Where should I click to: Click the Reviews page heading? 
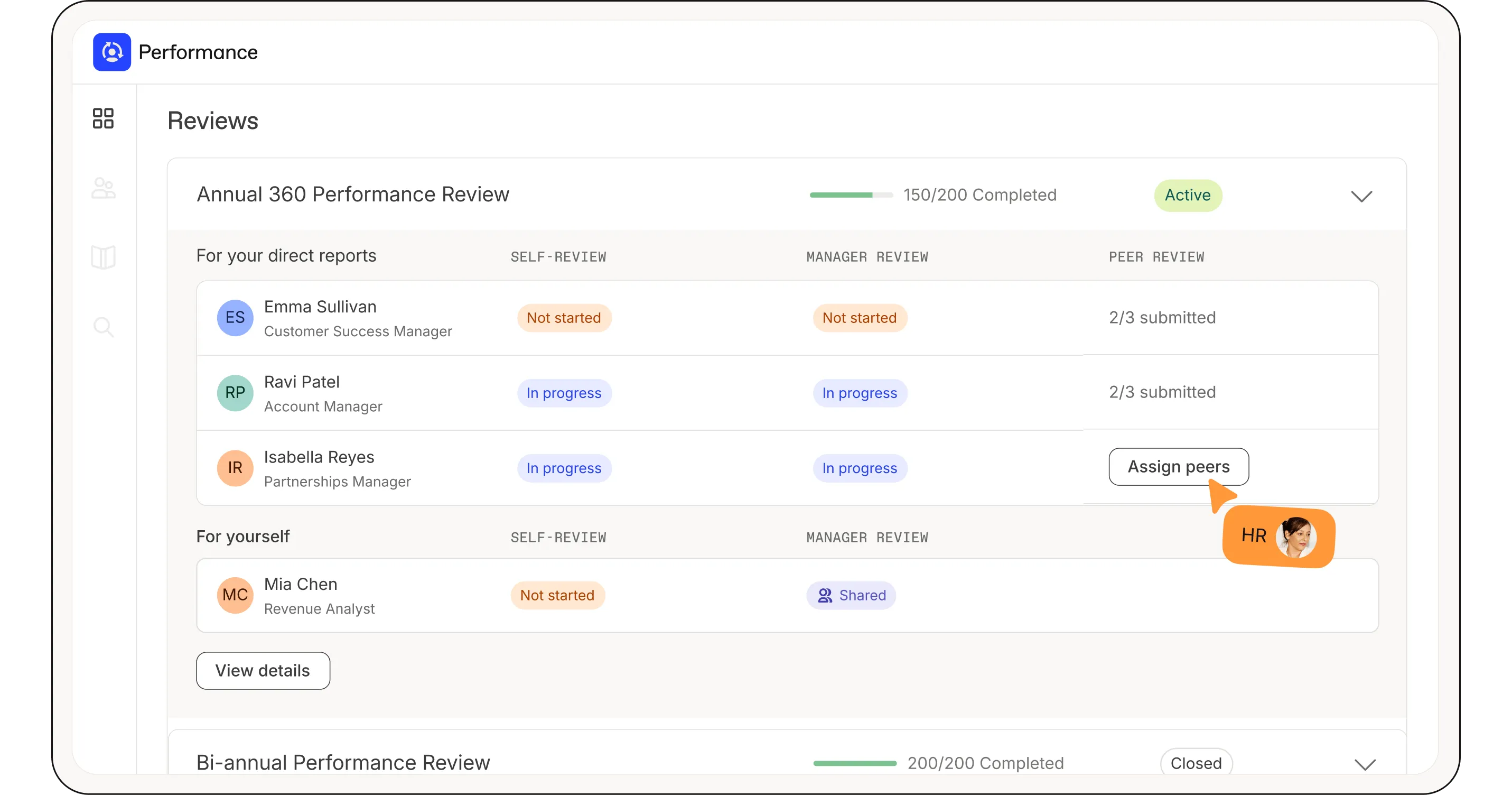pos(212,121)
